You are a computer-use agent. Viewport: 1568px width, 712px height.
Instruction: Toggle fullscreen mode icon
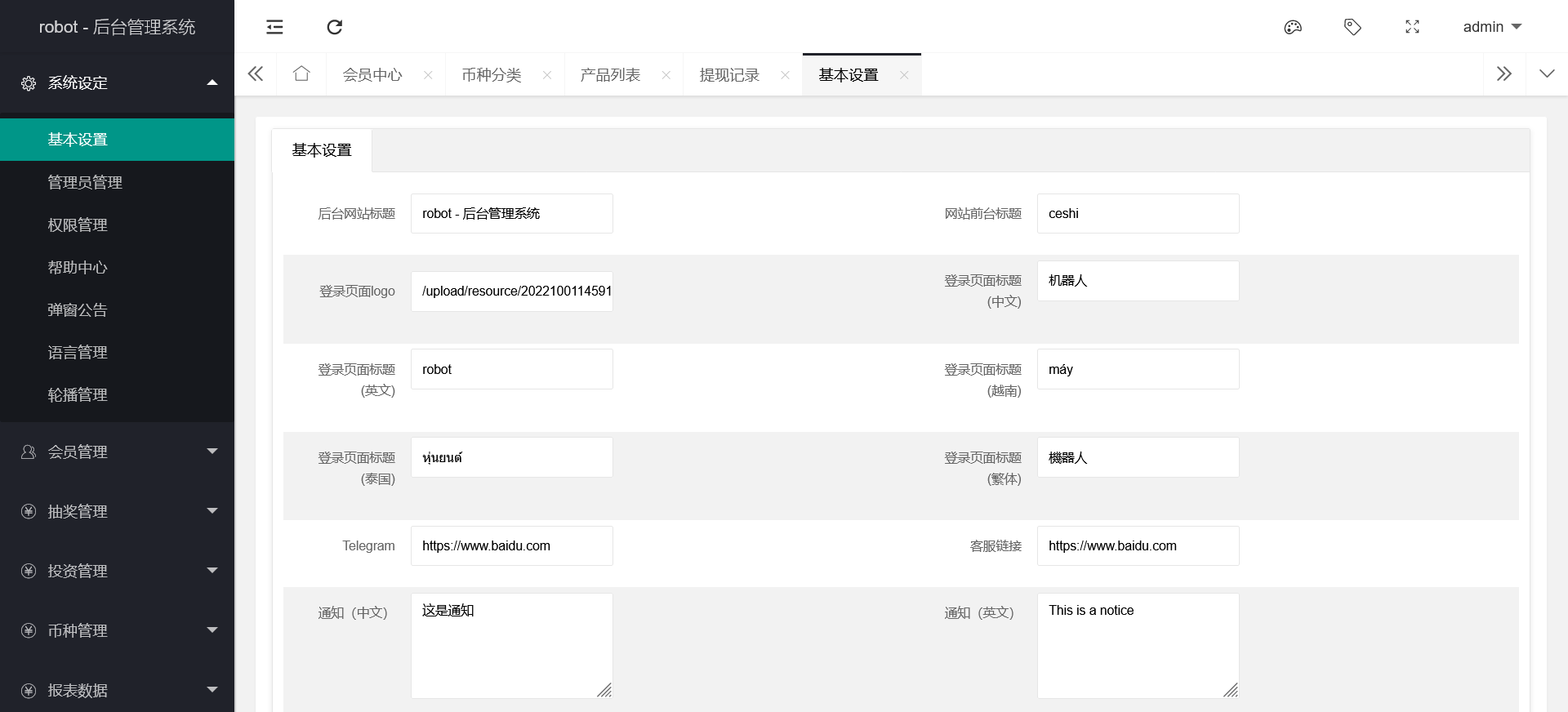point(1412,27)
